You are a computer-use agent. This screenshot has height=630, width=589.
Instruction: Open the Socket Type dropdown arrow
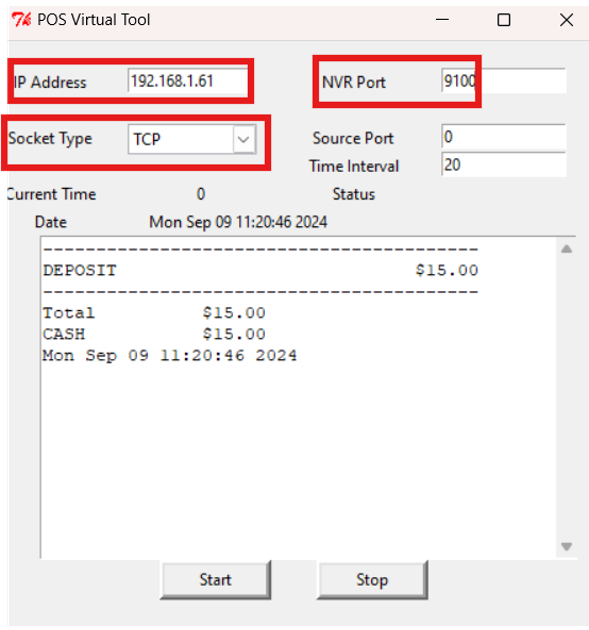[243, 139]
